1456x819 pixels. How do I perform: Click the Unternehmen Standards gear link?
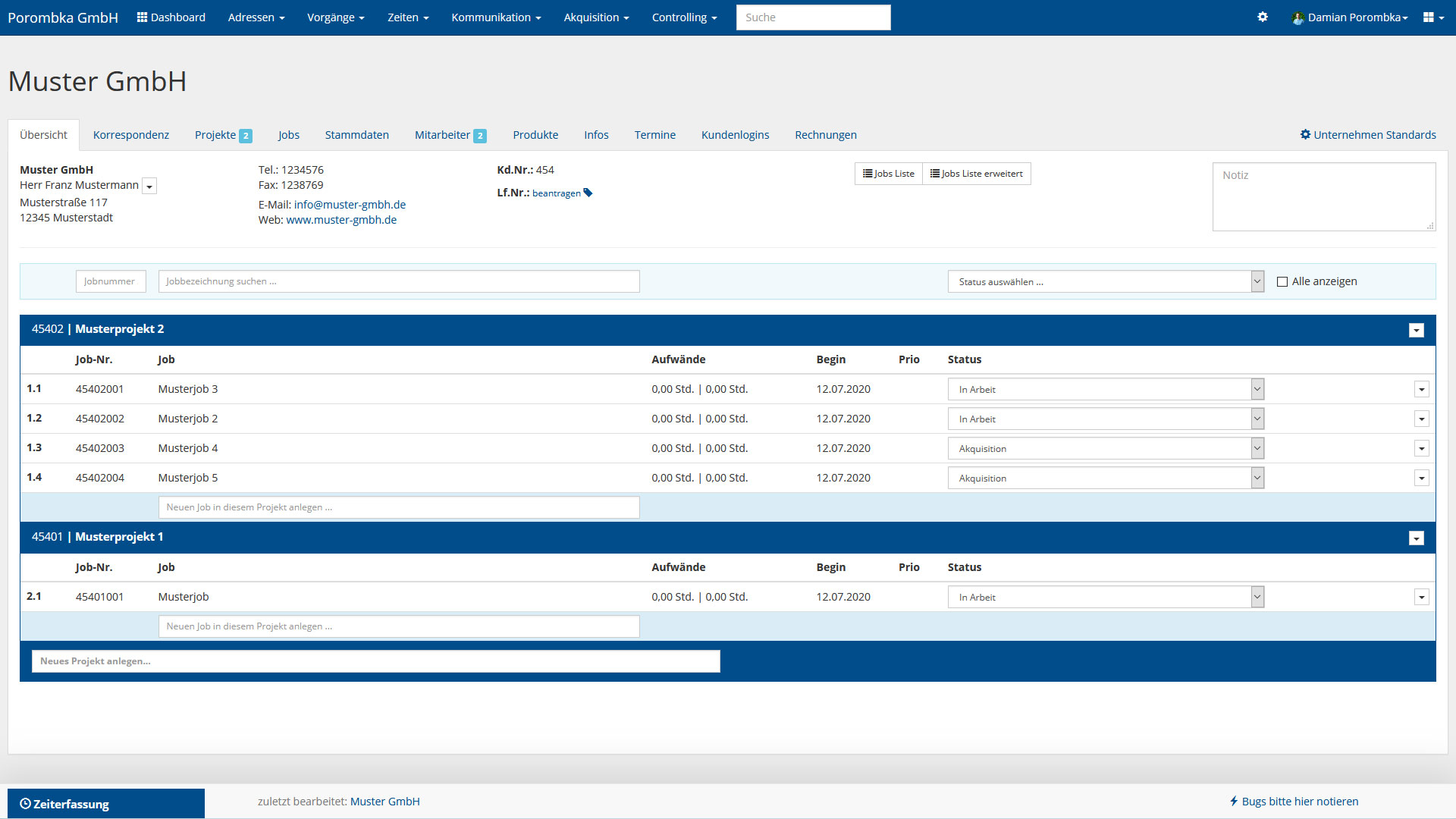(x=1368, y=134)
